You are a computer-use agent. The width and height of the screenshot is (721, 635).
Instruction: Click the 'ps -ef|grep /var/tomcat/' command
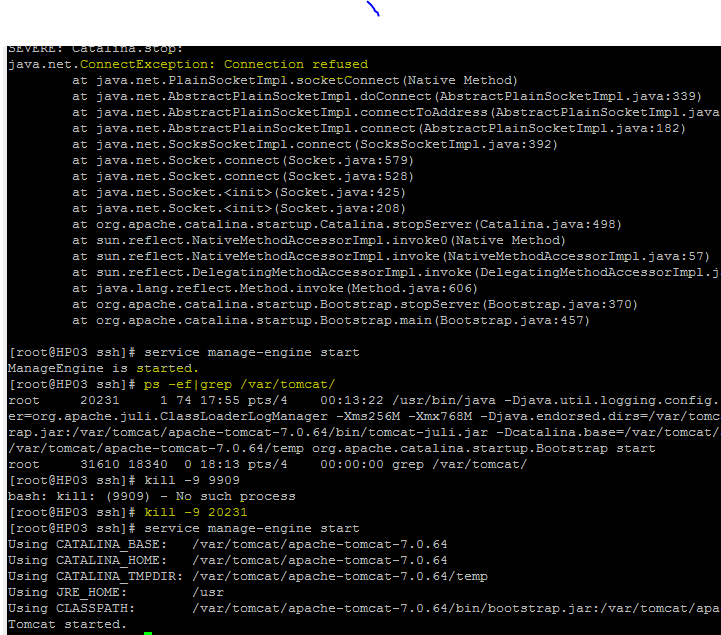[x=240, y=384]
